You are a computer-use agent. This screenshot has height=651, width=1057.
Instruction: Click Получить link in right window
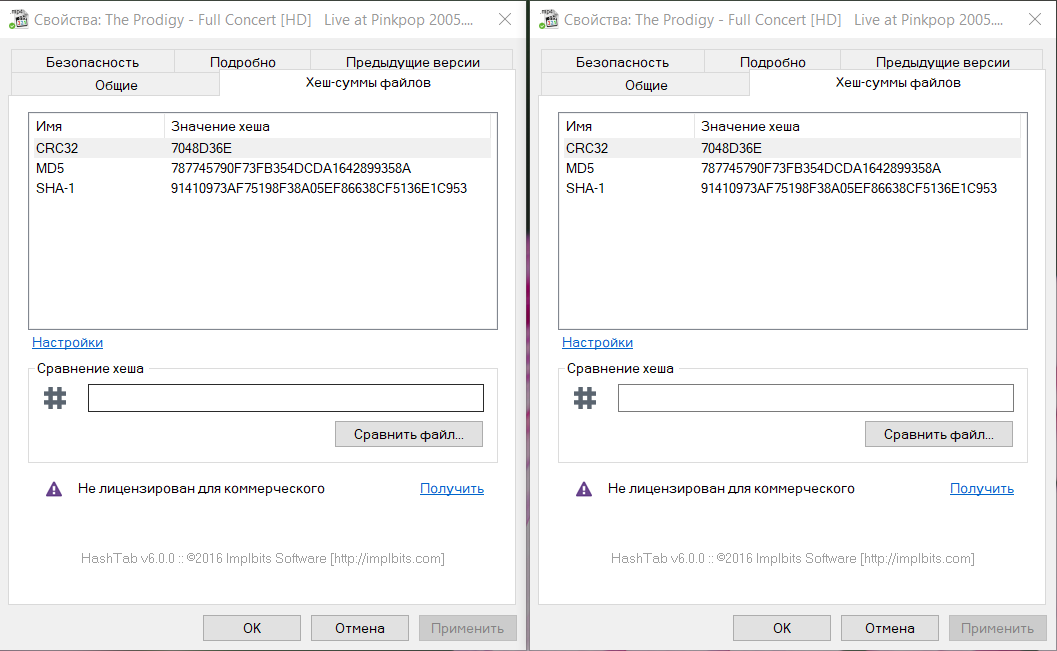982,489
